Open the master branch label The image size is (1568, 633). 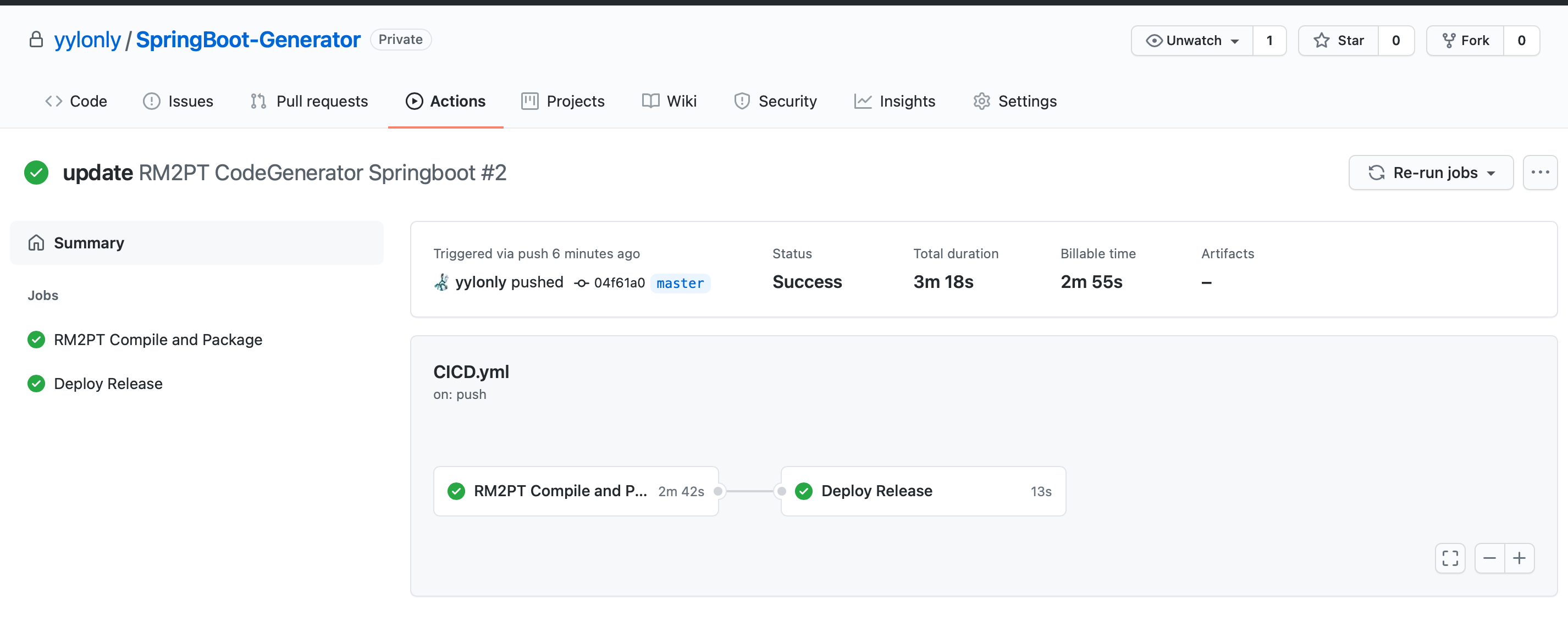[x=680, y=284]
